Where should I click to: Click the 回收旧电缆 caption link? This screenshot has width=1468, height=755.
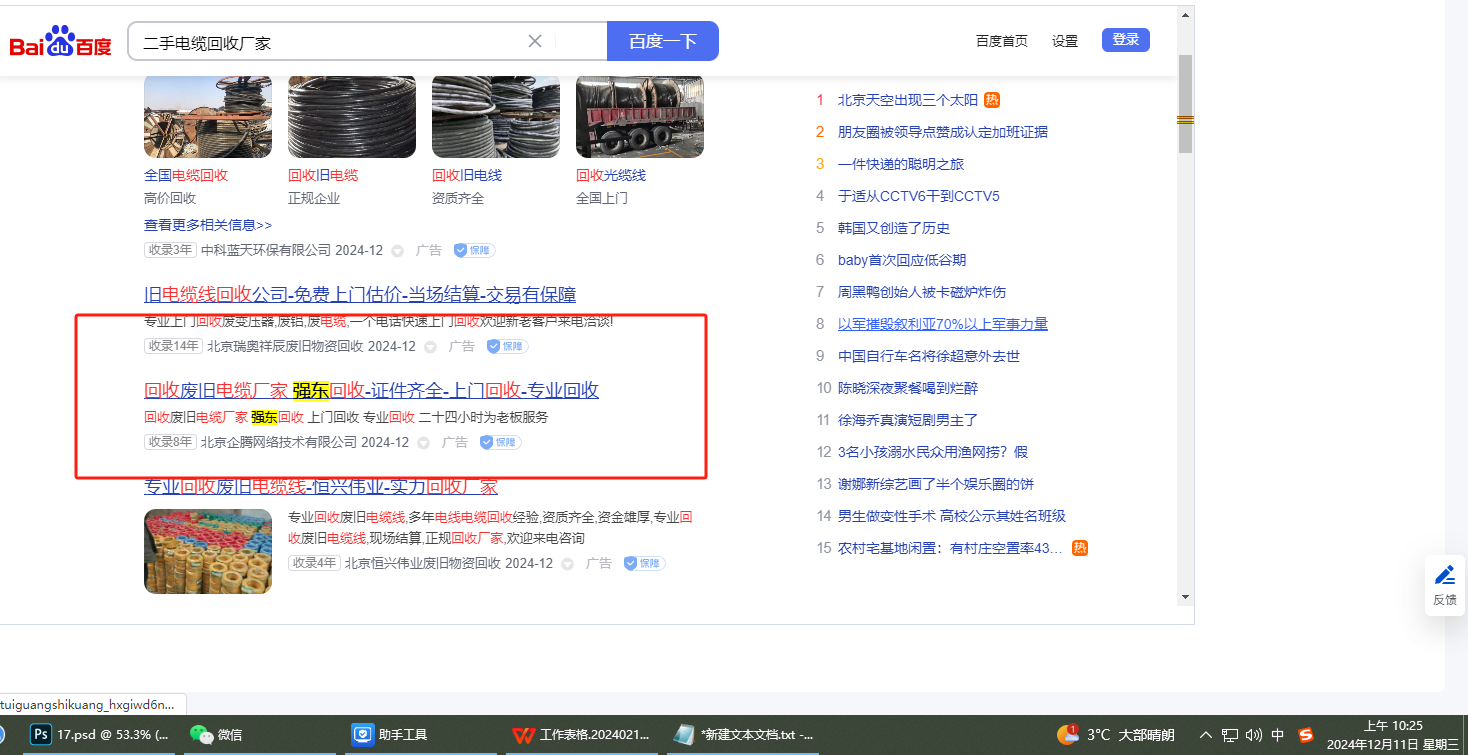323,175
